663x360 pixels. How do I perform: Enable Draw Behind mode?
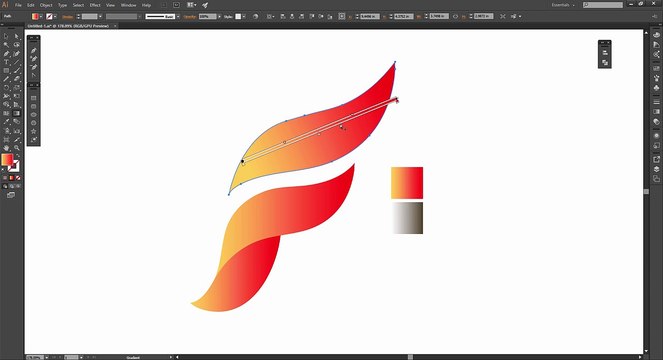12,186
